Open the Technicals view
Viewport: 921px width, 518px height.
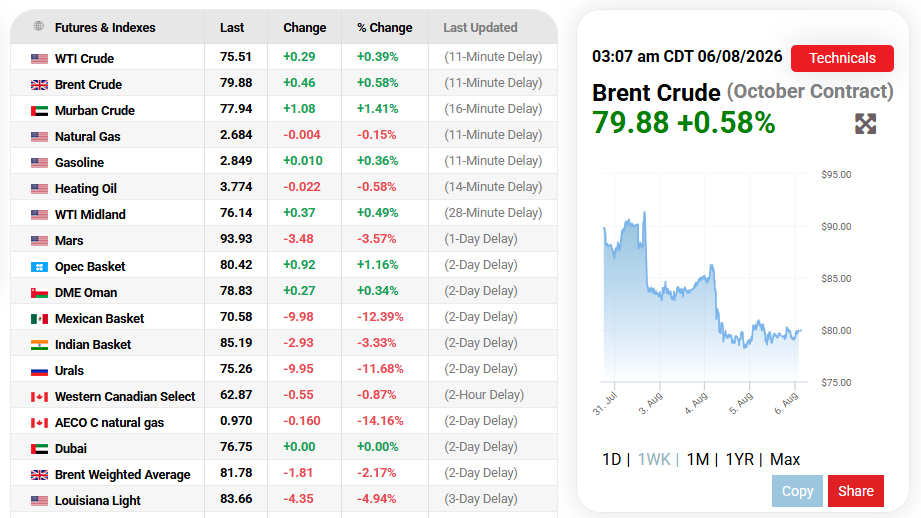point(842,58)
